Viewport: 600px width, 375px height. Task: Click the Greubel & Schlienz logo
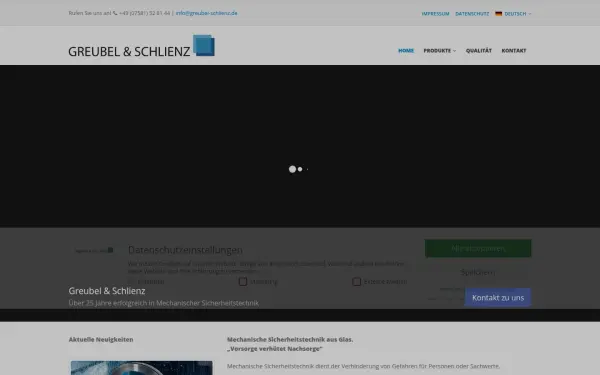(x=142, y=46)
